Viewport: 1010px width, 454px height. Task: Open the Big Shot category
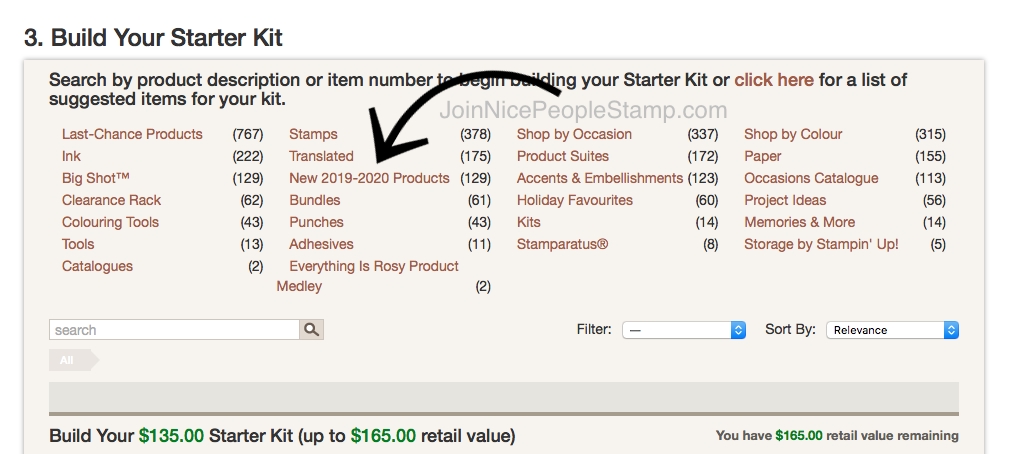click(x=96, y=178)
